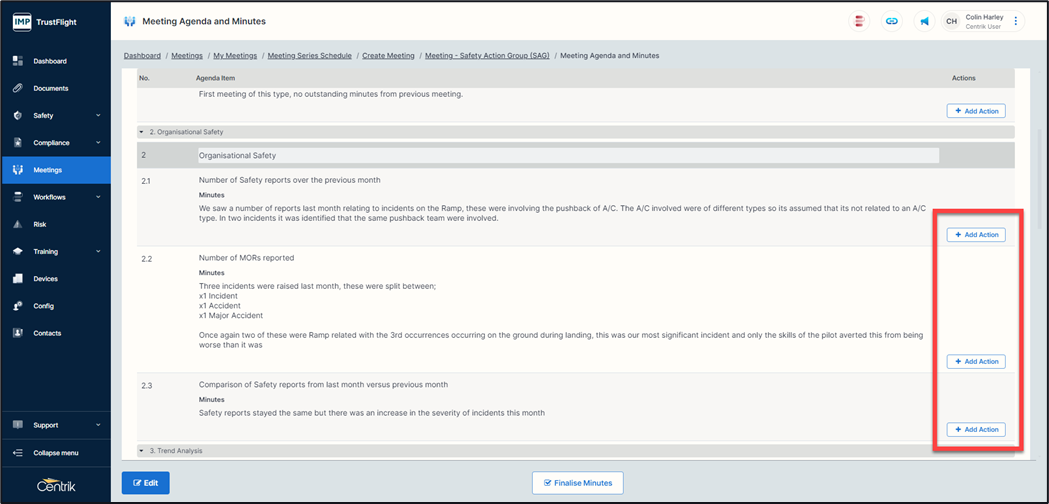Click the Finalise Minutes button
1049x504 pixels.
point(578,483)
